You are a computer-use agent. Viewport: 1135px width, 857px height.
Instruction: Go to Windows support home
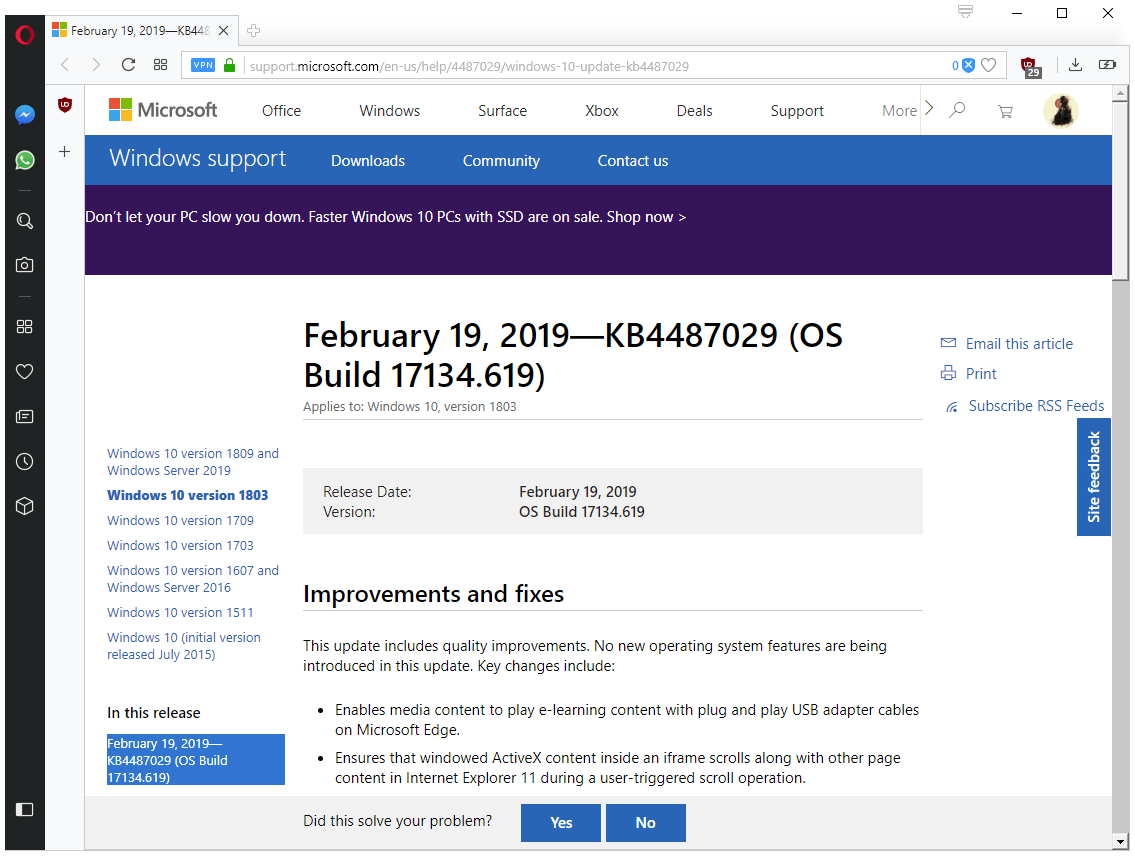pos(198,158)
